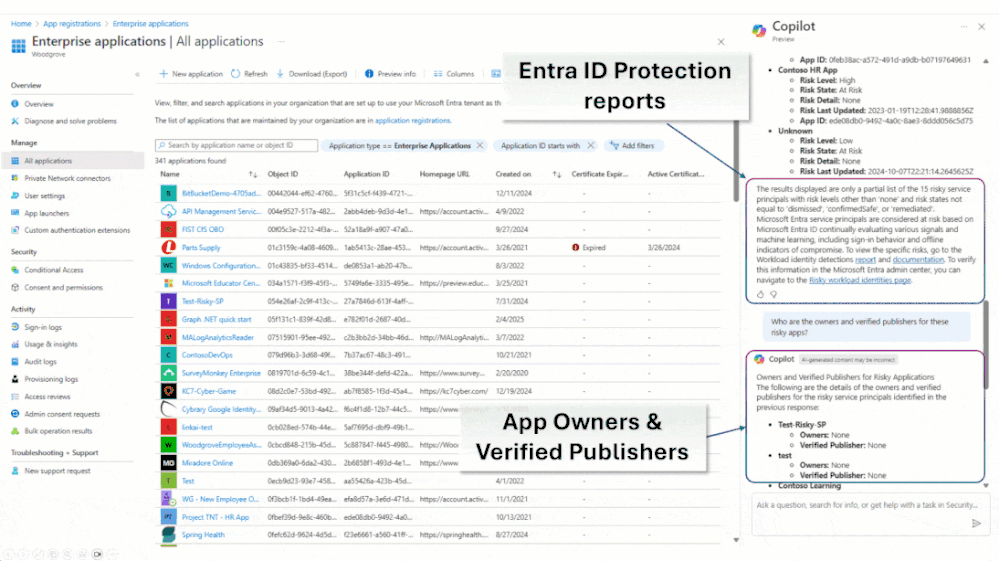Select New support request menu item

[57, 471]
